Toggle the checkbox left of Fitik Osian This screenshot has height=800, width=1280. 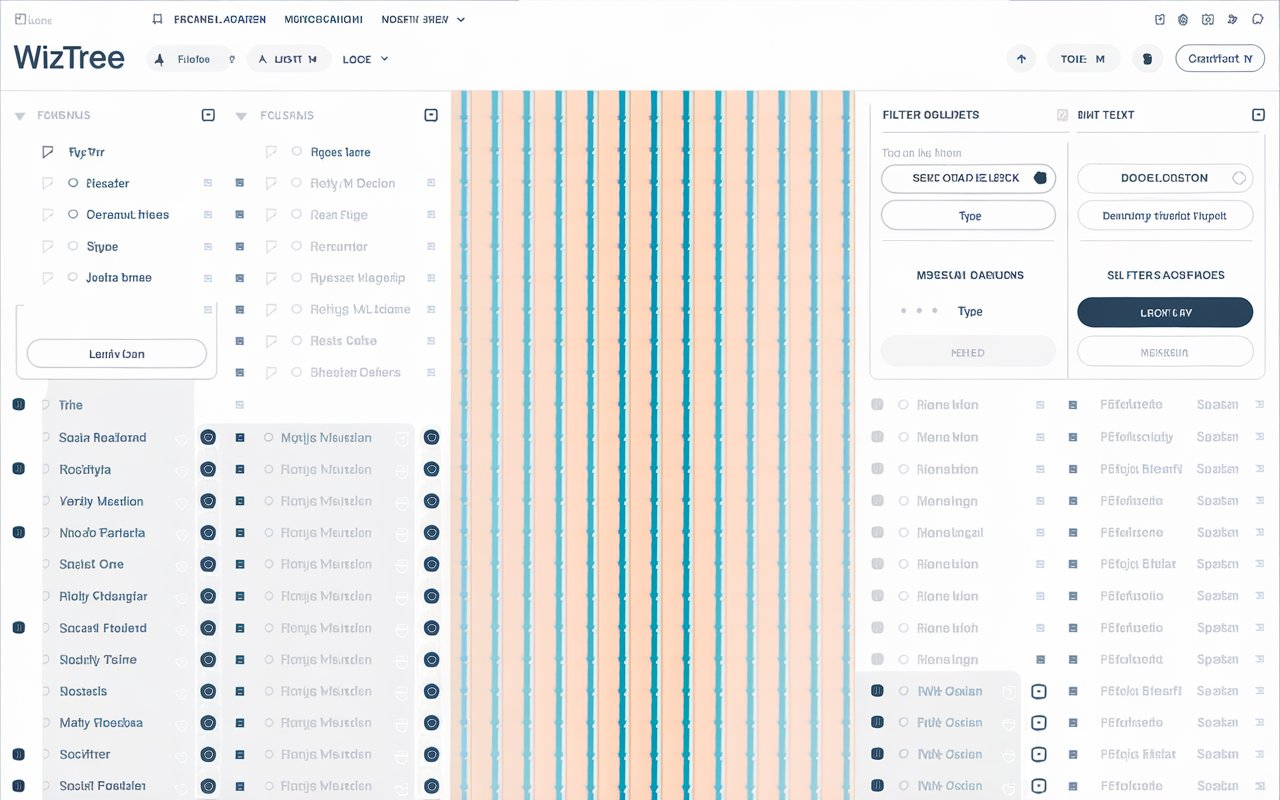click(877, 723)
